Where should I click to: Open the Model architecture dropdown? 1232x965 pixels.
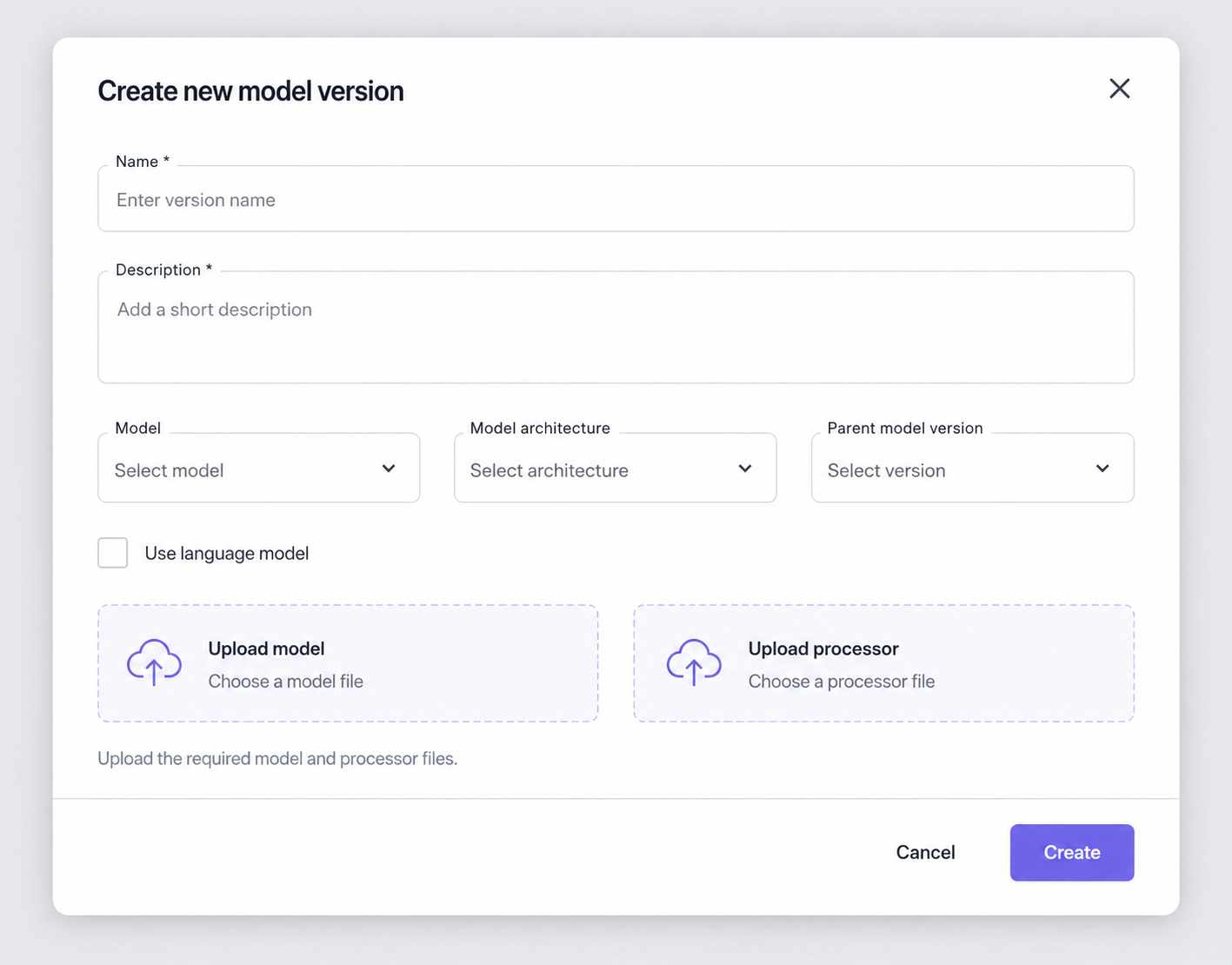(616, 469)
